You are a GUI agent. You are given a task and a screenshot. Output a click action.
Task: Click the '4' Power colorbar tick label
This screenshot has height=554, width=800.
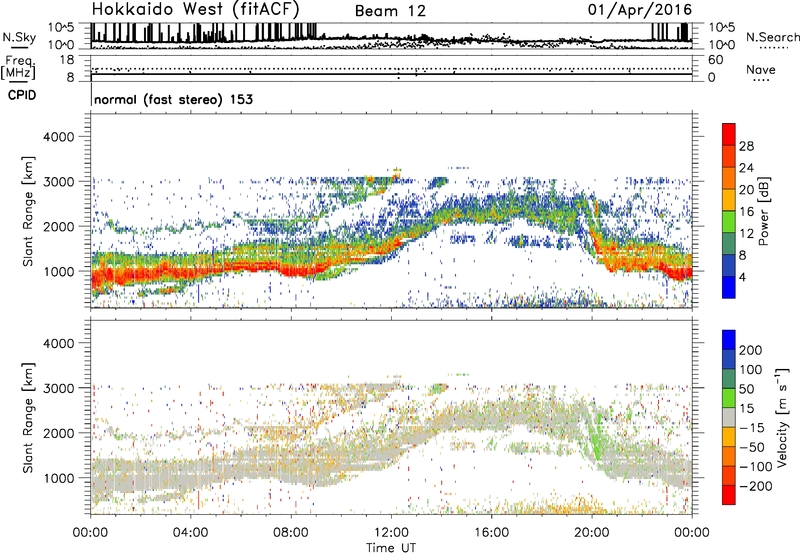pos(742,277)
